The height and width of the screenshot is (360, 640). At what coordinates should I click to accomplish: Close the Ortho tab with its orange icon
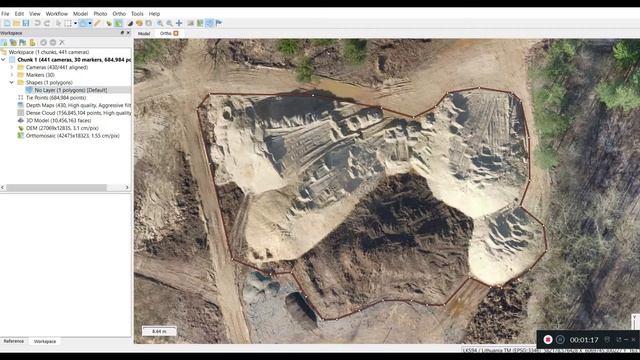coord(176,33)
